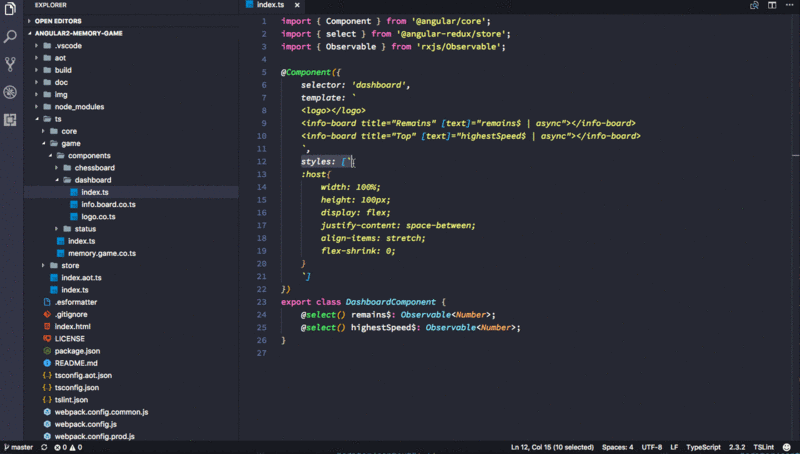The image size is (800, 454).
Task: Click the feedback smiley icon
Action: click(787, 447)
